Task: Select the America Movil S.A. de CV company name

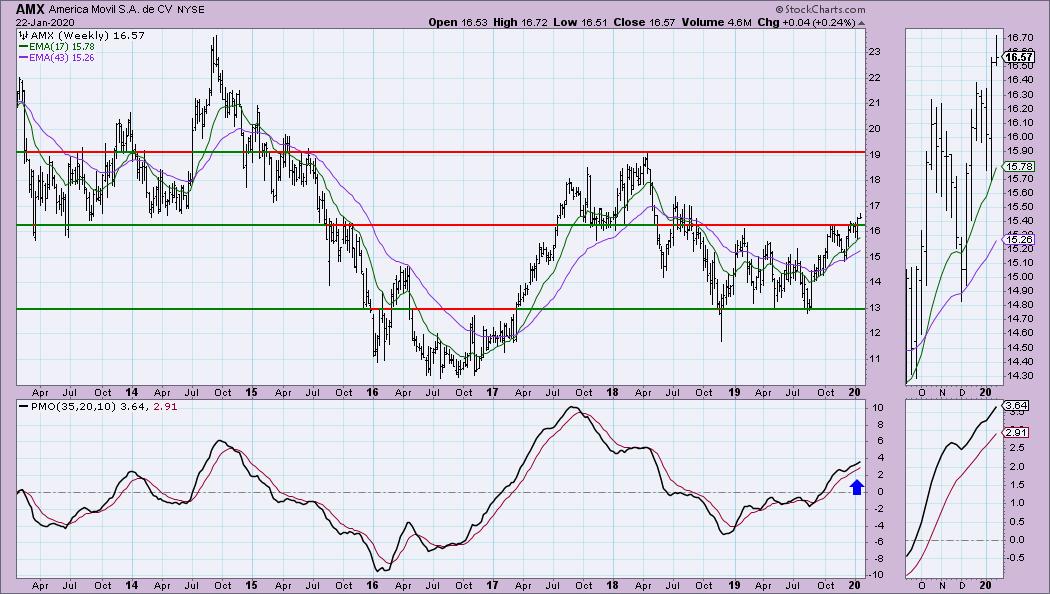Action: (111, 9)
